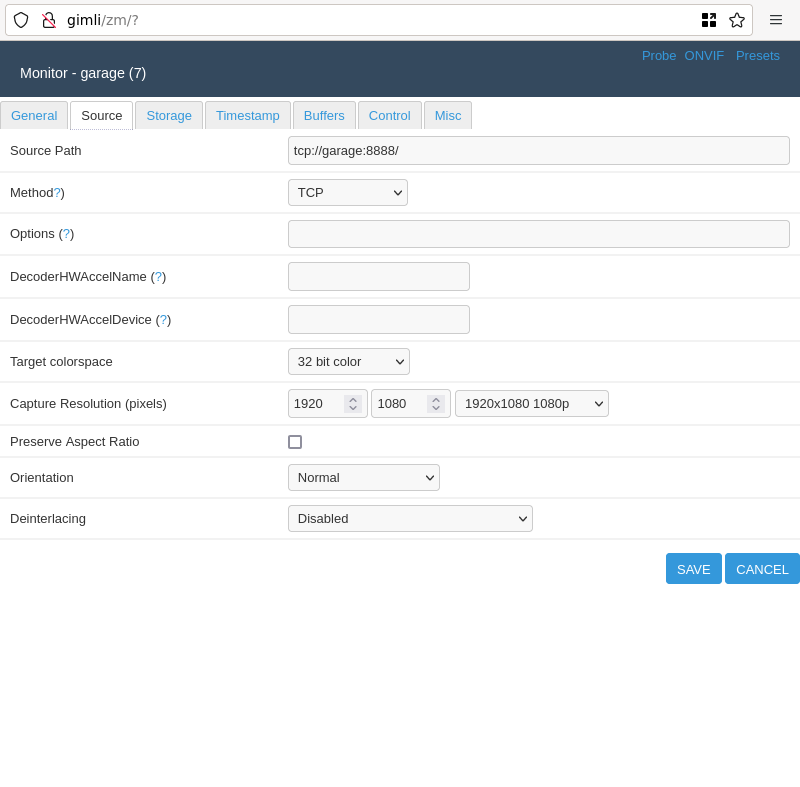Click the height 1080 spinner arrows
The width and height of the screenshot is (800, 787).
pyautogui.click(x=436, y=403)
